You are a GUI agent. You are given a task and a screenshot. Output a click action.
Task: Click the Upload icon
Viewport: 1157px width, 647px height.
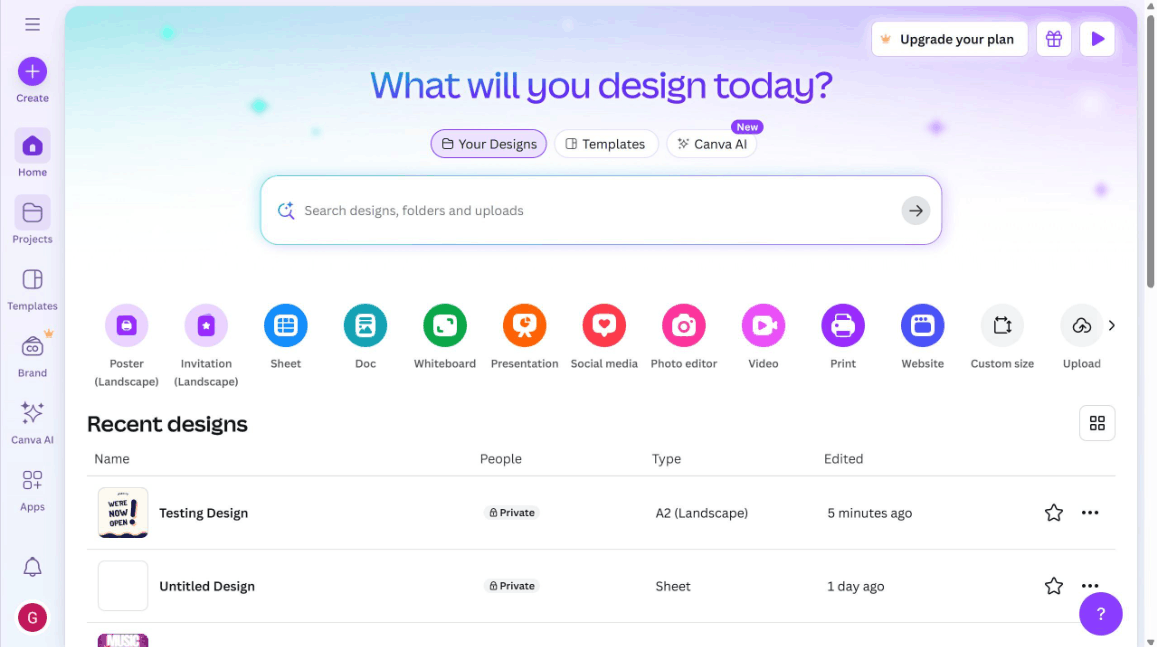click(x=1082, y=325)
